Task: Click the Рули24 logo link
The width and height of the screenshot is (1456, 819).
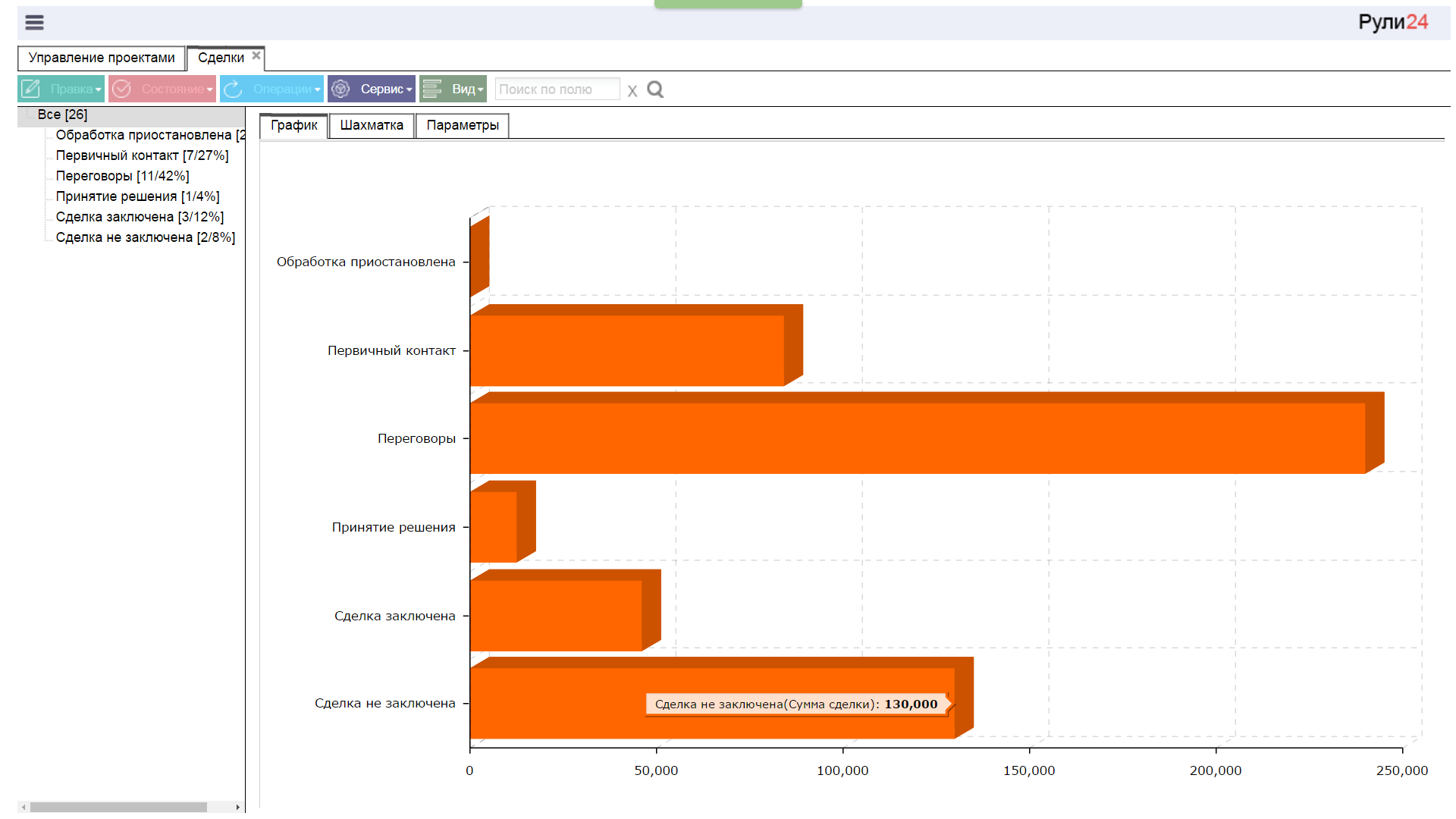Action: click(x=1392, y=22)
